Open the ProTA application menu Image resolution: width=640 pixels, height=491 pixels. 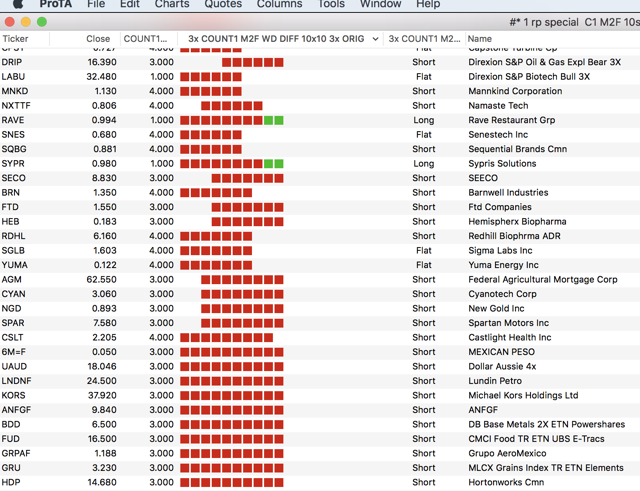click(56, 4)
